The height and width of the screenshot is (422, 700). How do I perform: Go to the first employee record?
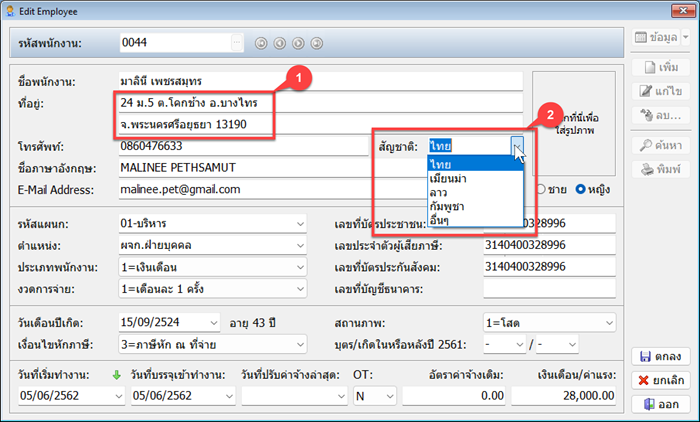click(x=261, y=43)
